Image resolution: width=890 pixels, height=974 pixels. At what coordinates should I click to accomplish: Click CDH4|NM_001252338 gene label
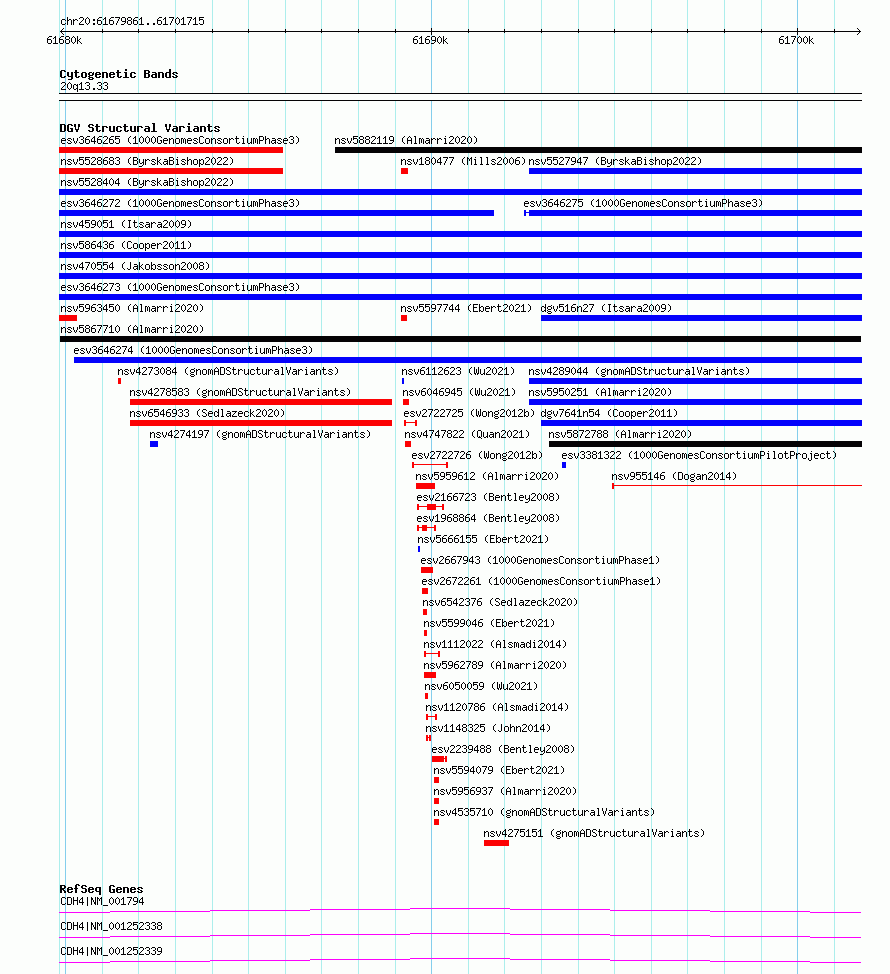click(x=111, y=927)
